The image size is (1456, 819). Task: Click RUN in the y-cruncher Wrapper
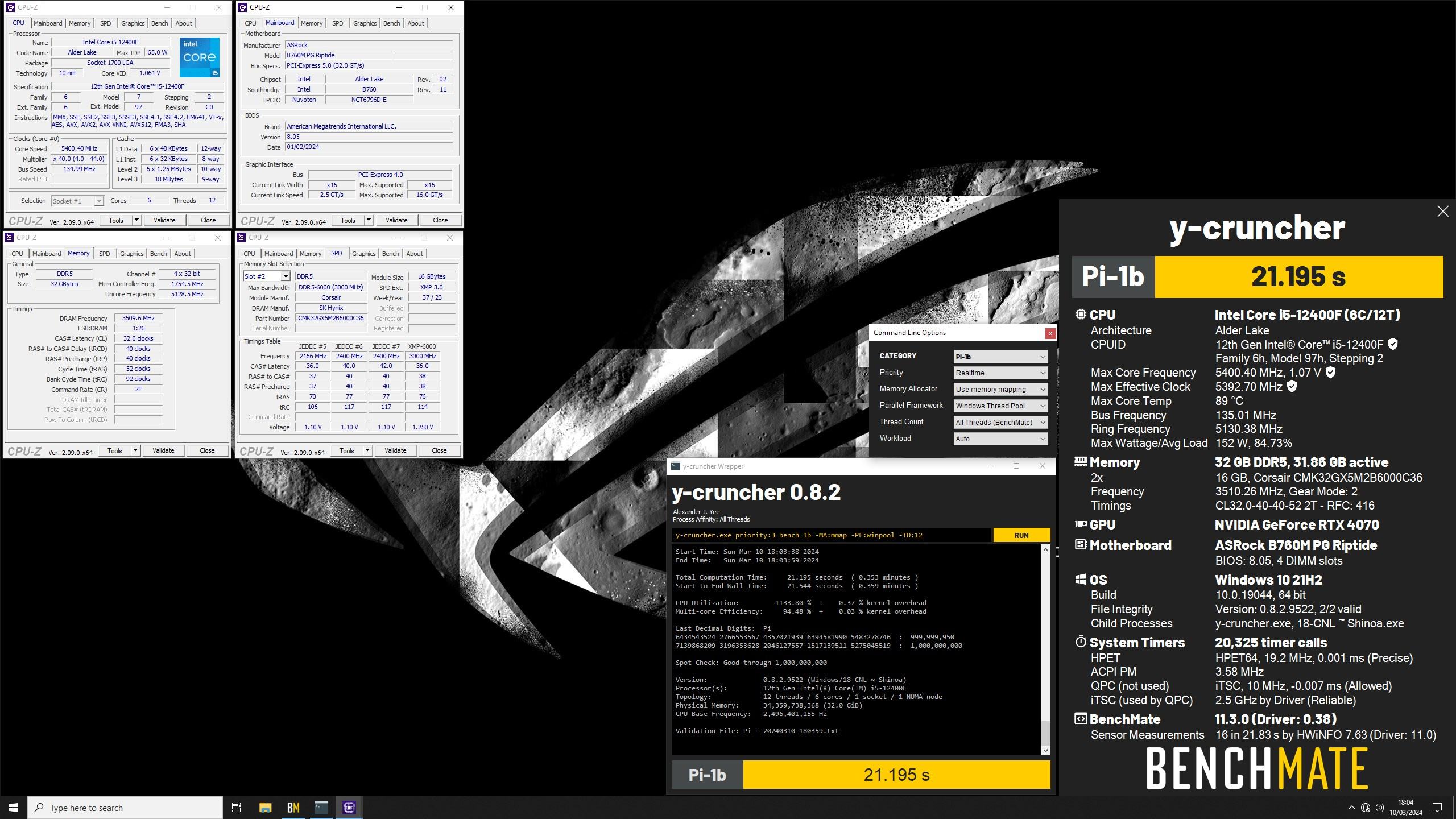1021,535
